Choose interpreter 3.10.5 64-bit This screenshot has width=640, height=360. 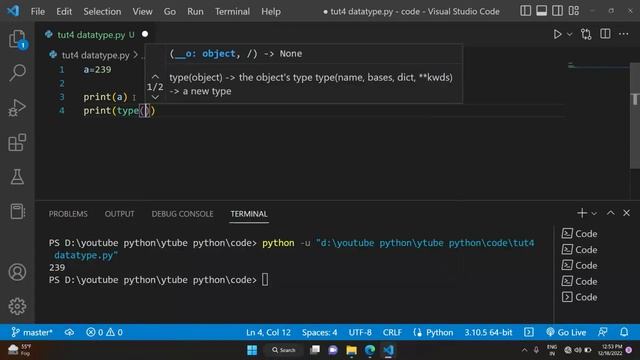pyautogui.click(x=488, y=332)
